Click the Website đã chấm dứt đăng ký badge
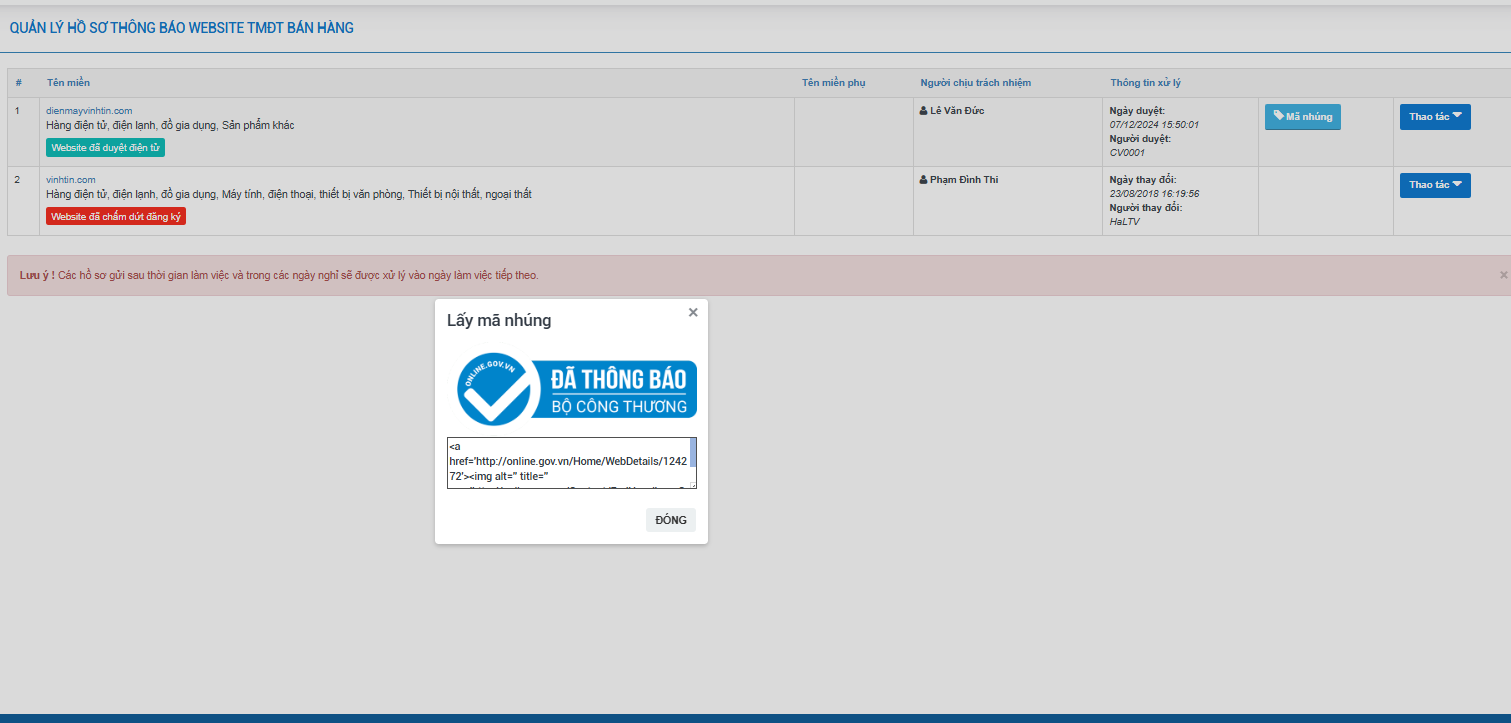Viewport: 1511px width, 723px height. [x=116, y=216]
